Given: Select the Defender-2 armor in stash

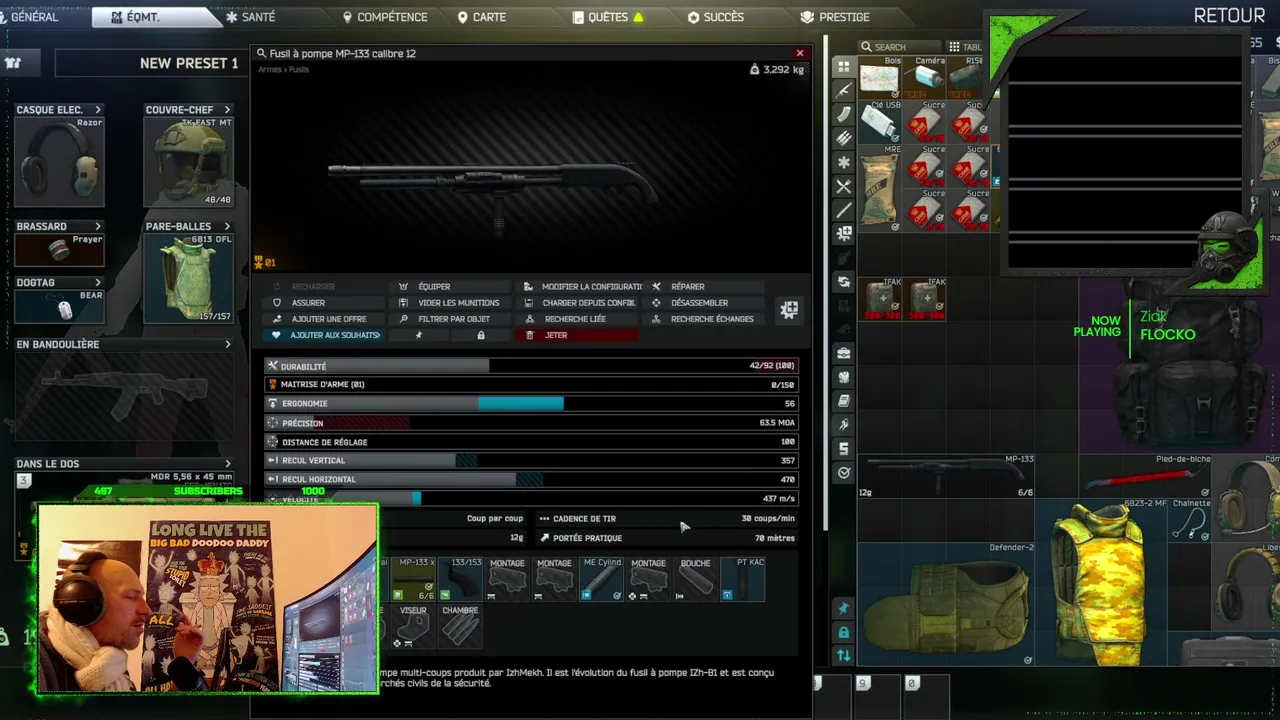Looking at the screenshot, I should coord(947,604).
